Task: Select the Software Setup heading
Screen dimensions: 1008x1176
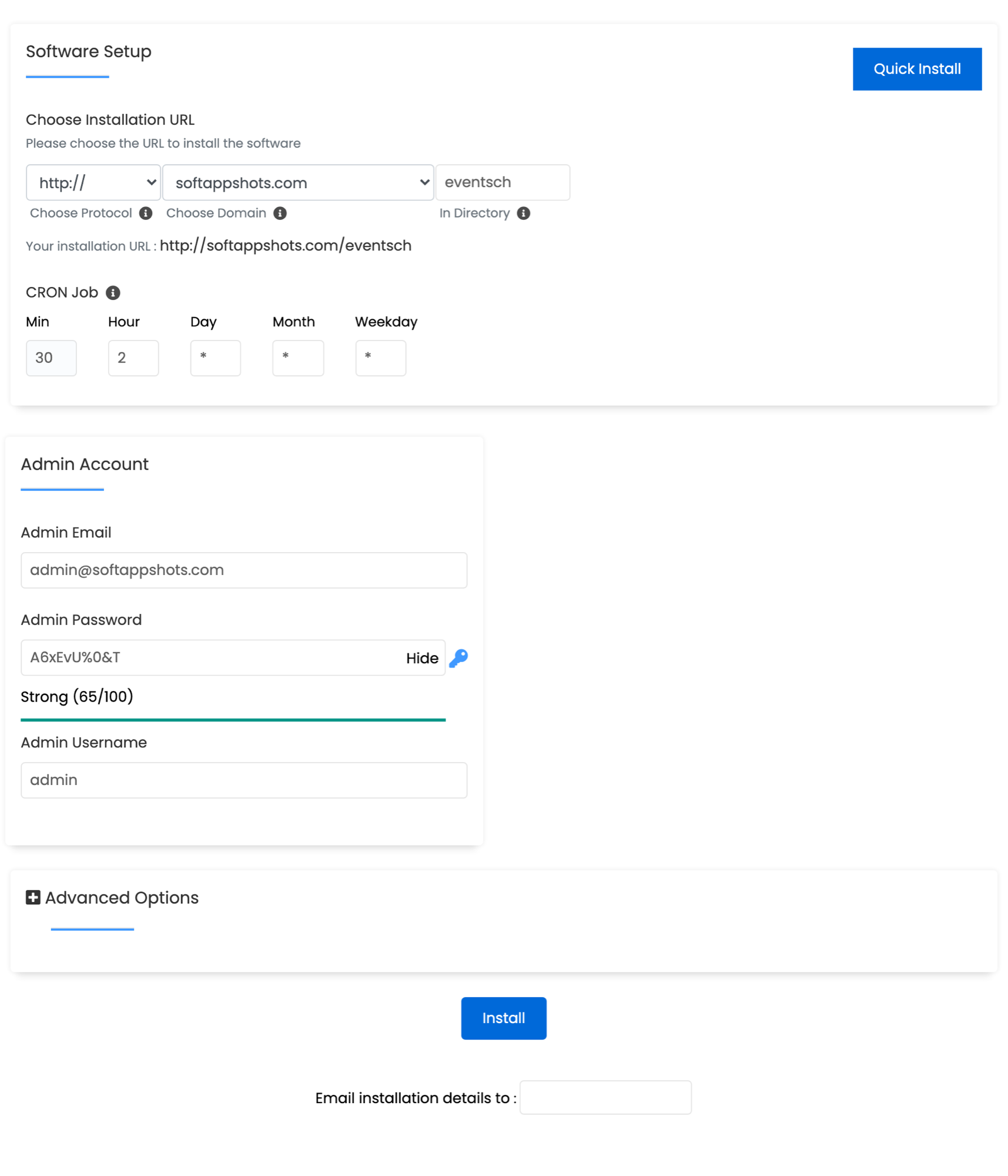Action: pyautogui.click(x=88, y=52)
